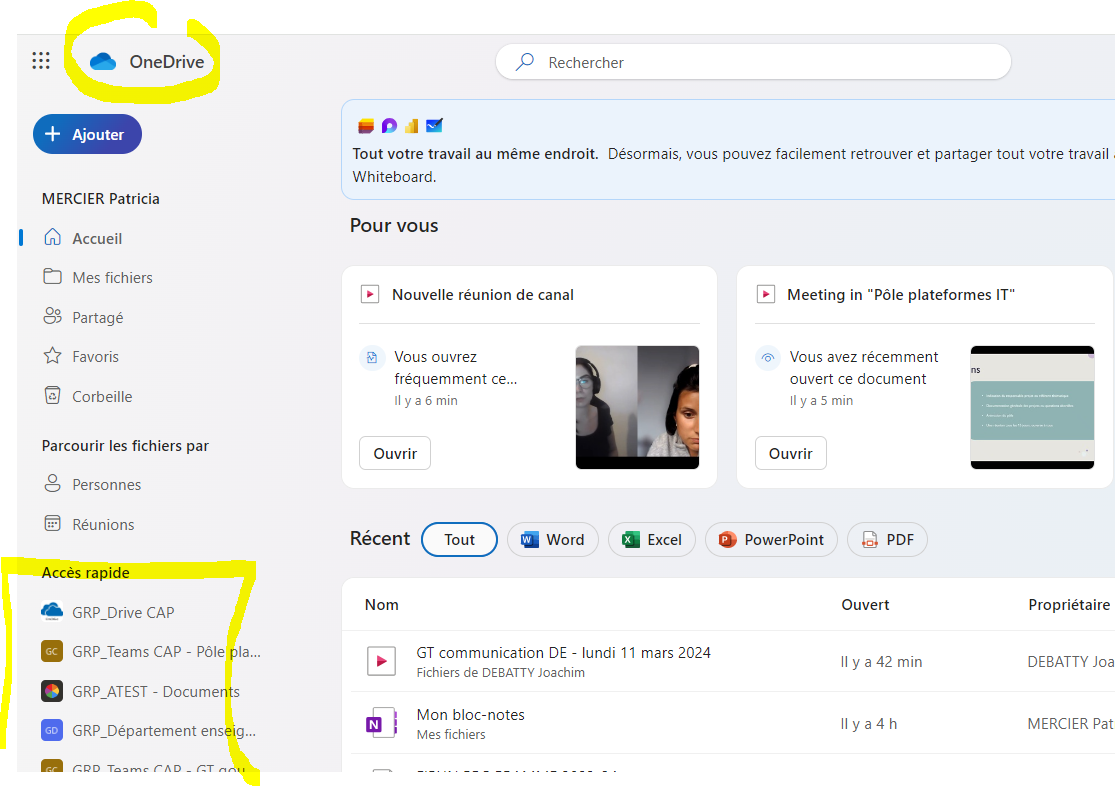Open Mon bloc-notes OneNote file
Image resolution: width=1115 pixels, height=786 pixels.
pyautogui.click(x=471, y=715)
